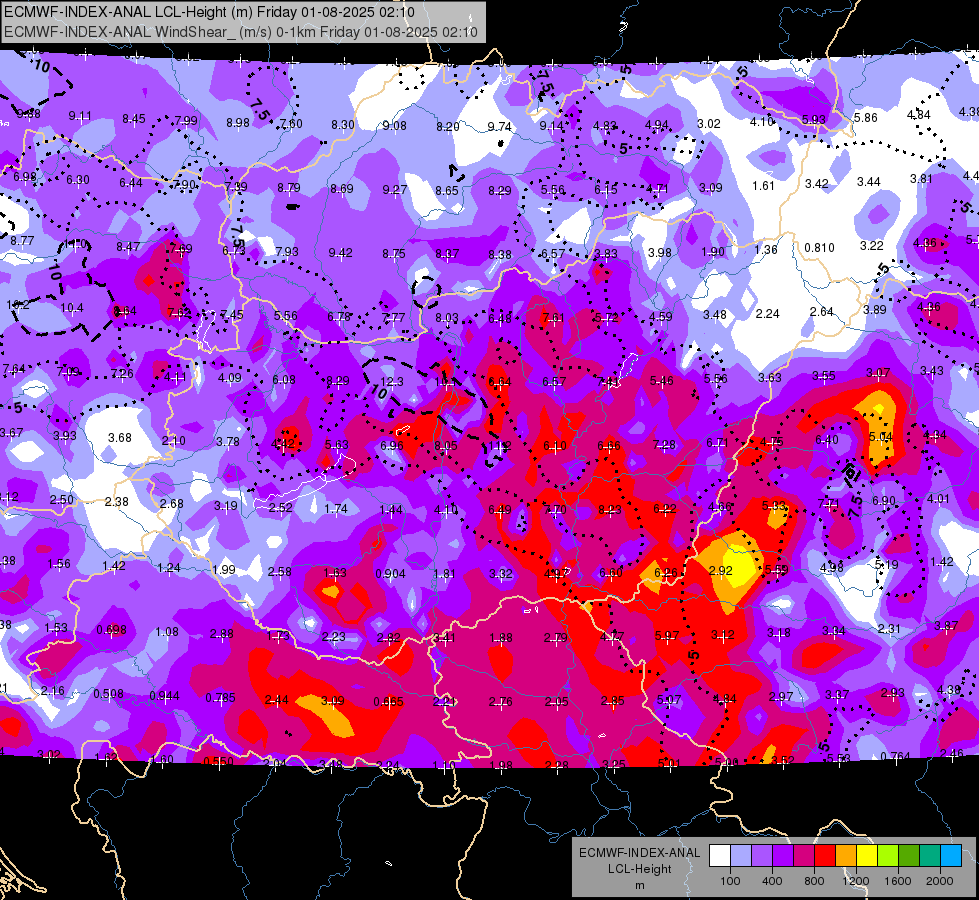
Task: Click the WindShear 0-1km title line
Action: [x=240, y=32]
